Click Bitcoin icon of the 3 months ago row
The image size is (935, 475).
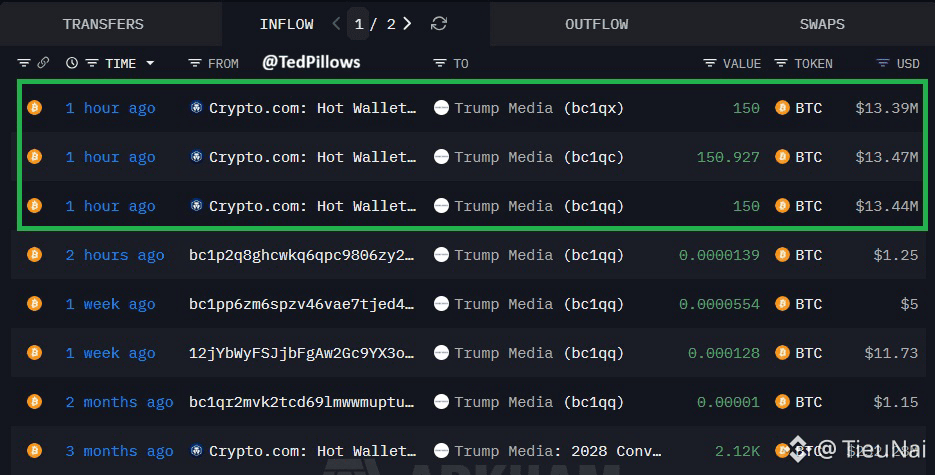[35, 450]
